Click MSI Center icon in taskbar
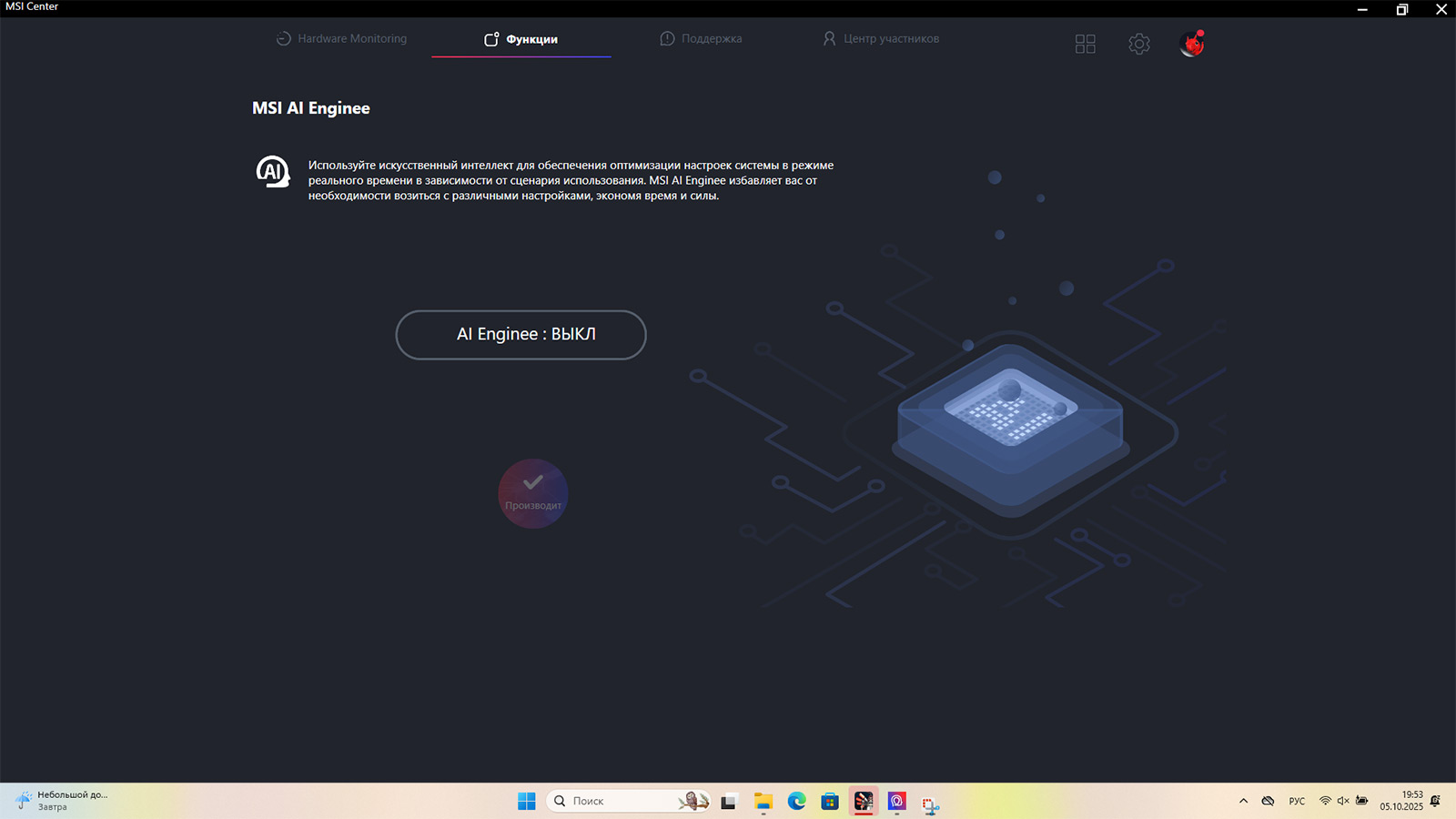Image resolution: width=1456 pixels, height=819 pixels. tap(863, 801)
